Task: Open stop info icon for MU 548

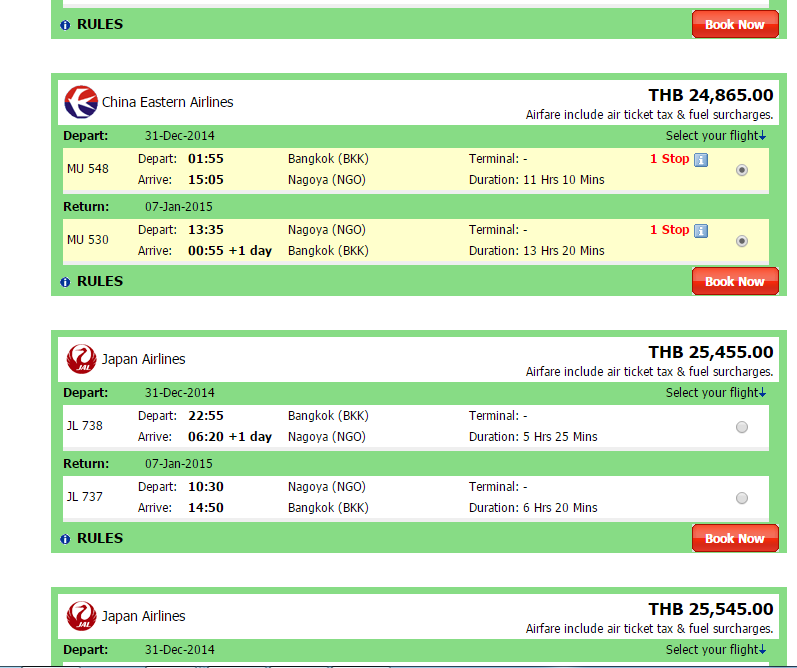Action: click(701, 160)
